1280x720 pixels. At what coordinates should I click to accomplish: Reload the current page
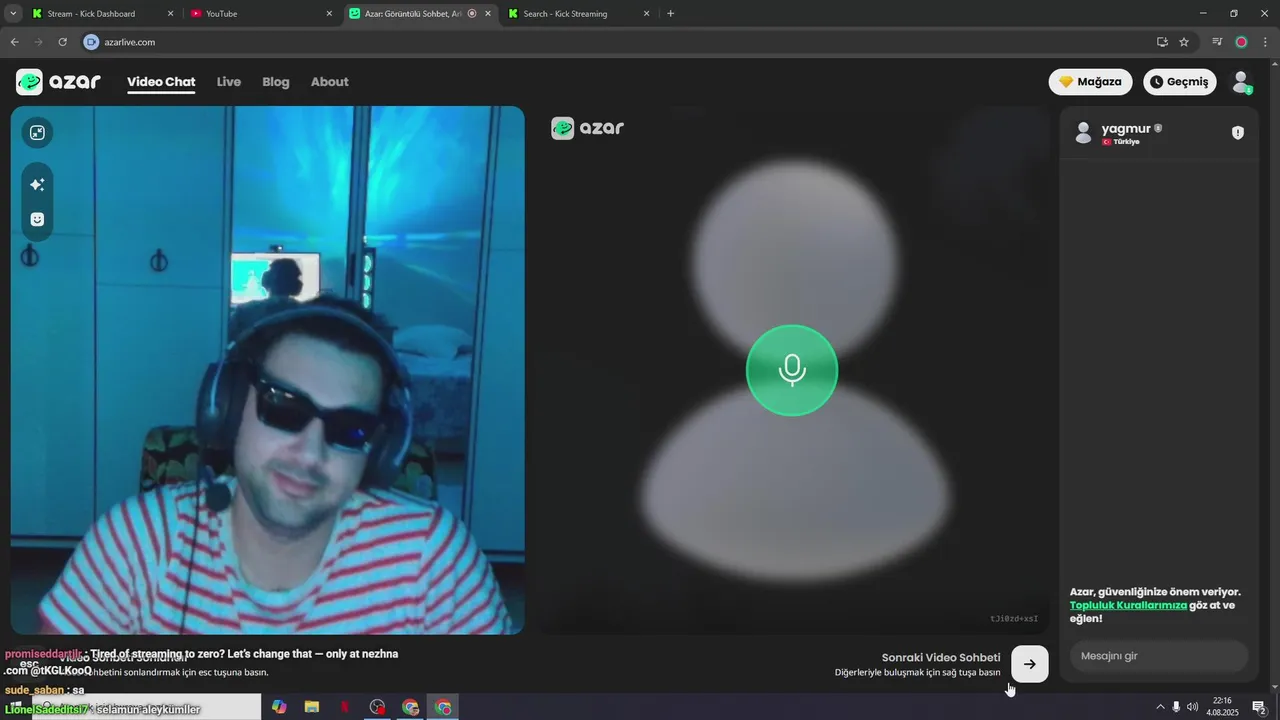tap(62, 42)
